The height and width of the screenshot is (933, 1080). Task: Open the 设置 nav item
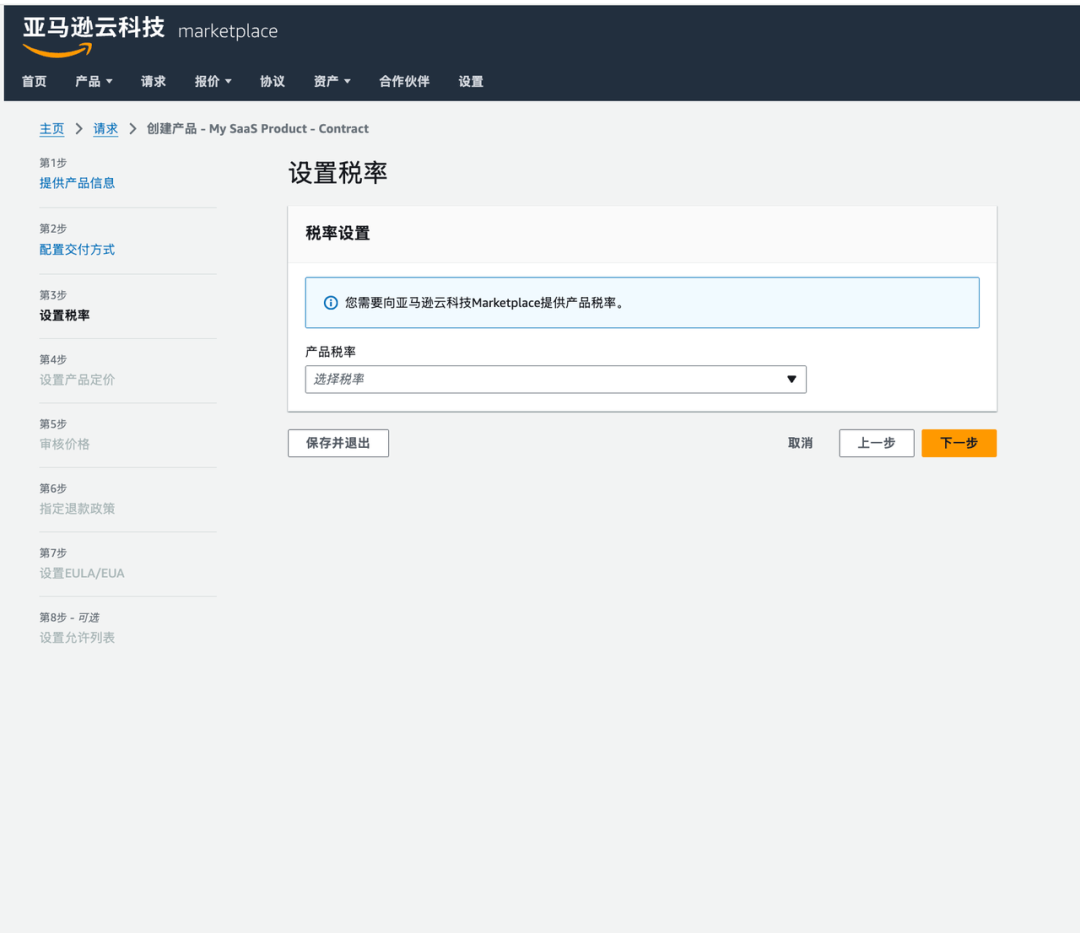click(x=471, y=81)
